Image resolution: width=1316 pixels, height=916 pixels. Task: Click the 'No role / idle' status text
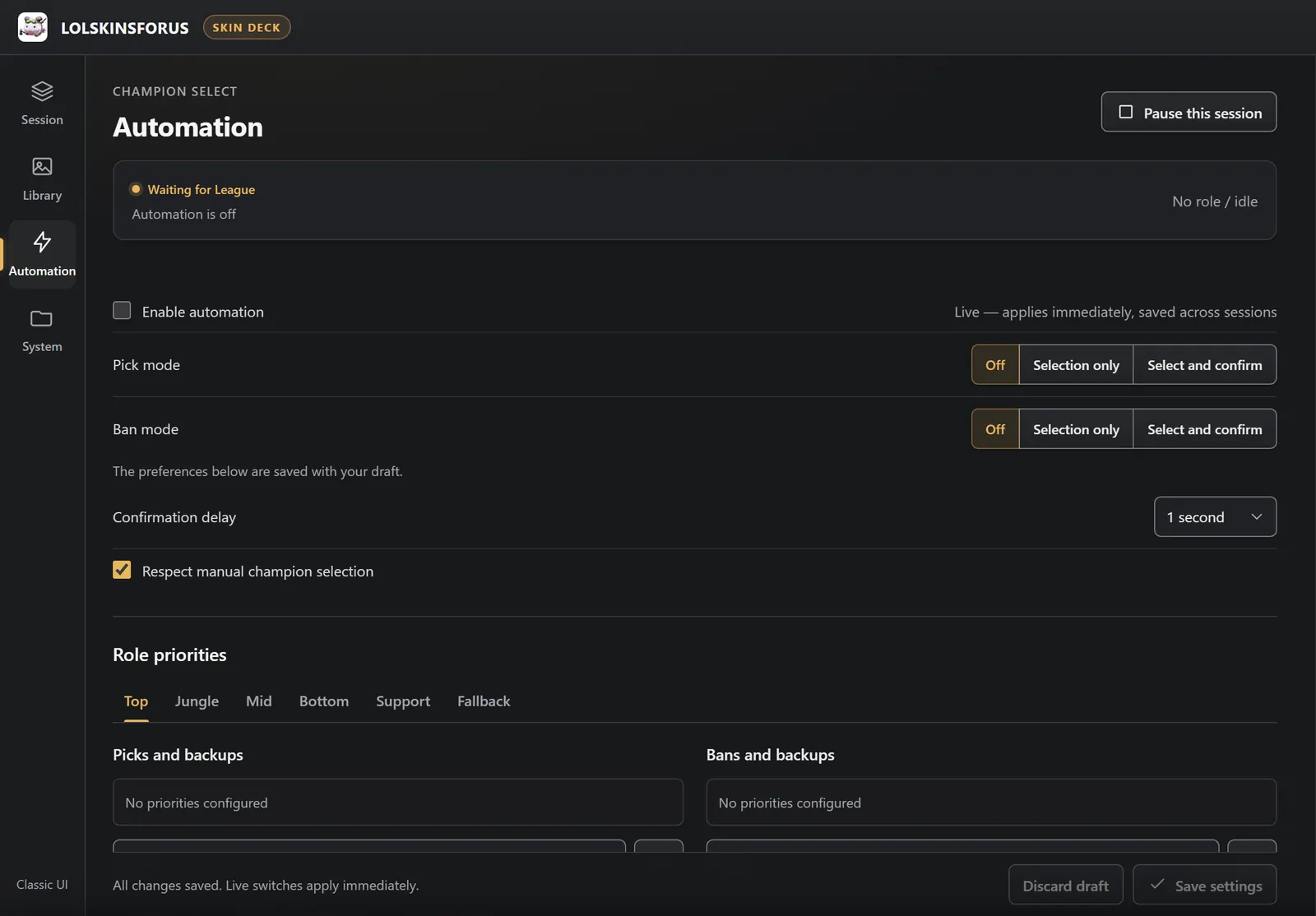[1215, 201]
